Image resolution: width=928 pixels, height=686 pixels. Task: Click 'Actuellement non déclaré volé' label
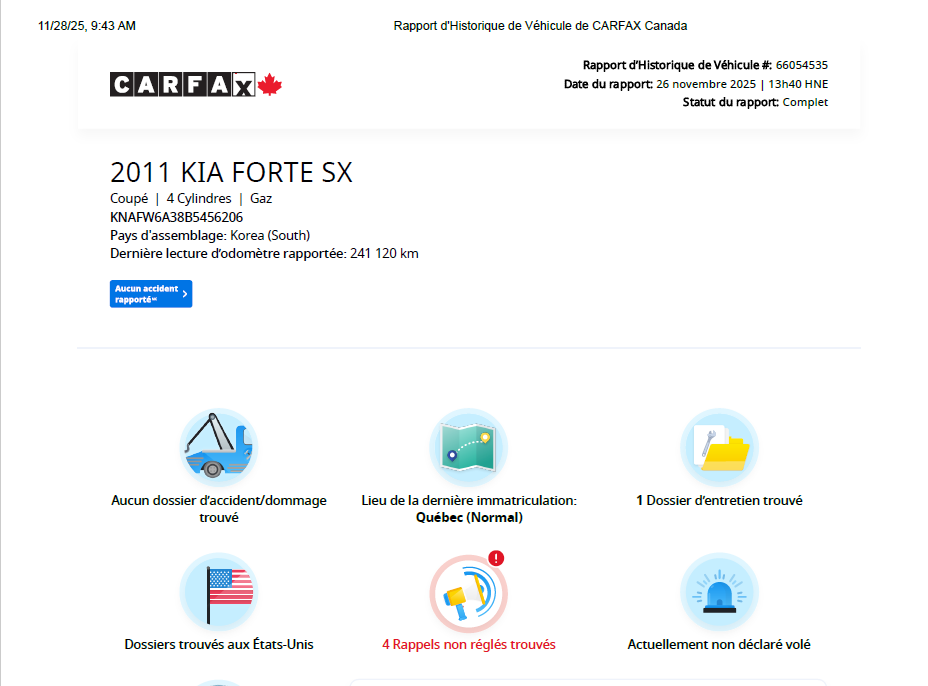click(x=719, y=645)
